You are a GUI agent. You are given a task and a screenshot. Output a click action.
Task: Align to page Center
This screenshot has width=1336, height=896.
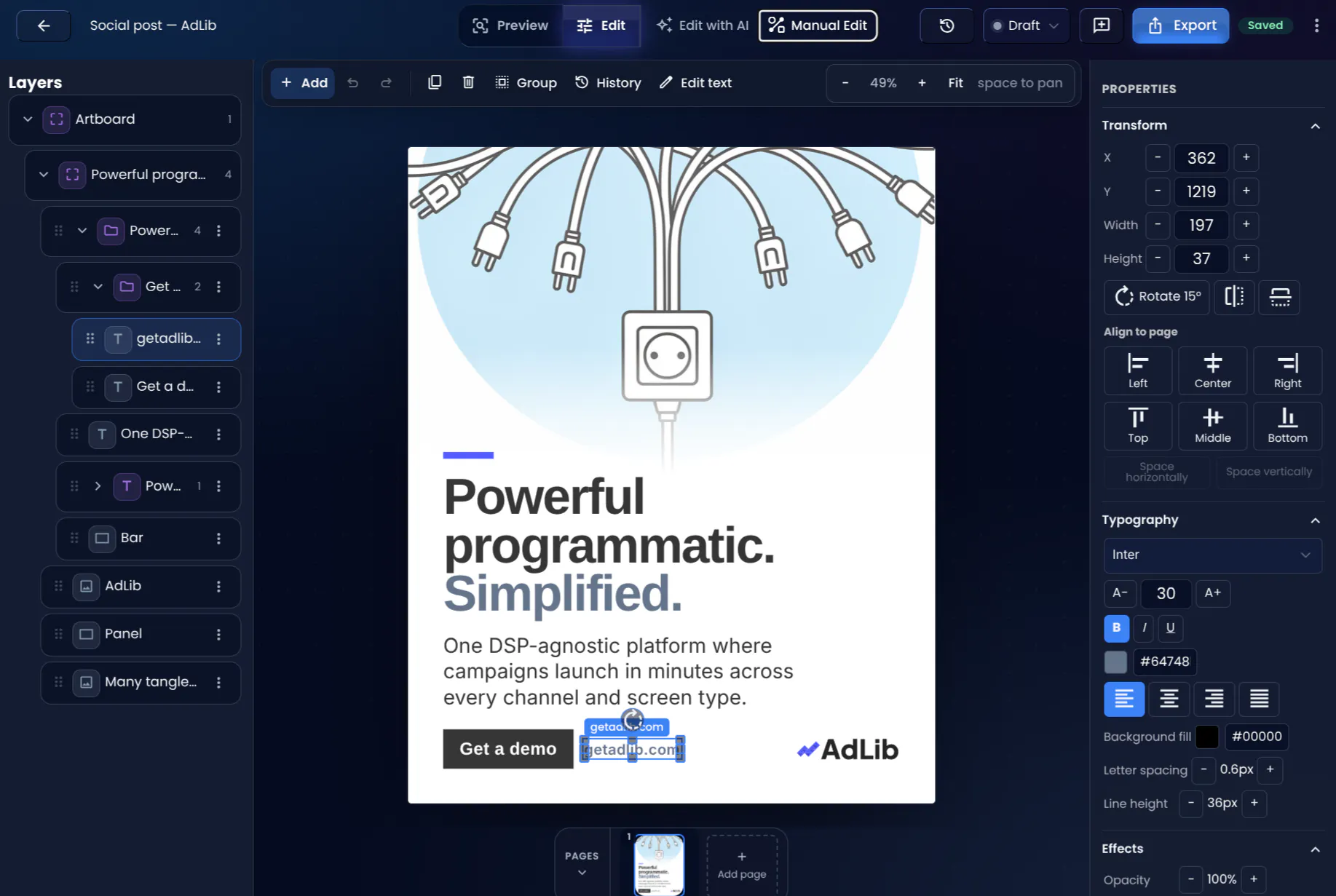click(x=1212, y=370)
